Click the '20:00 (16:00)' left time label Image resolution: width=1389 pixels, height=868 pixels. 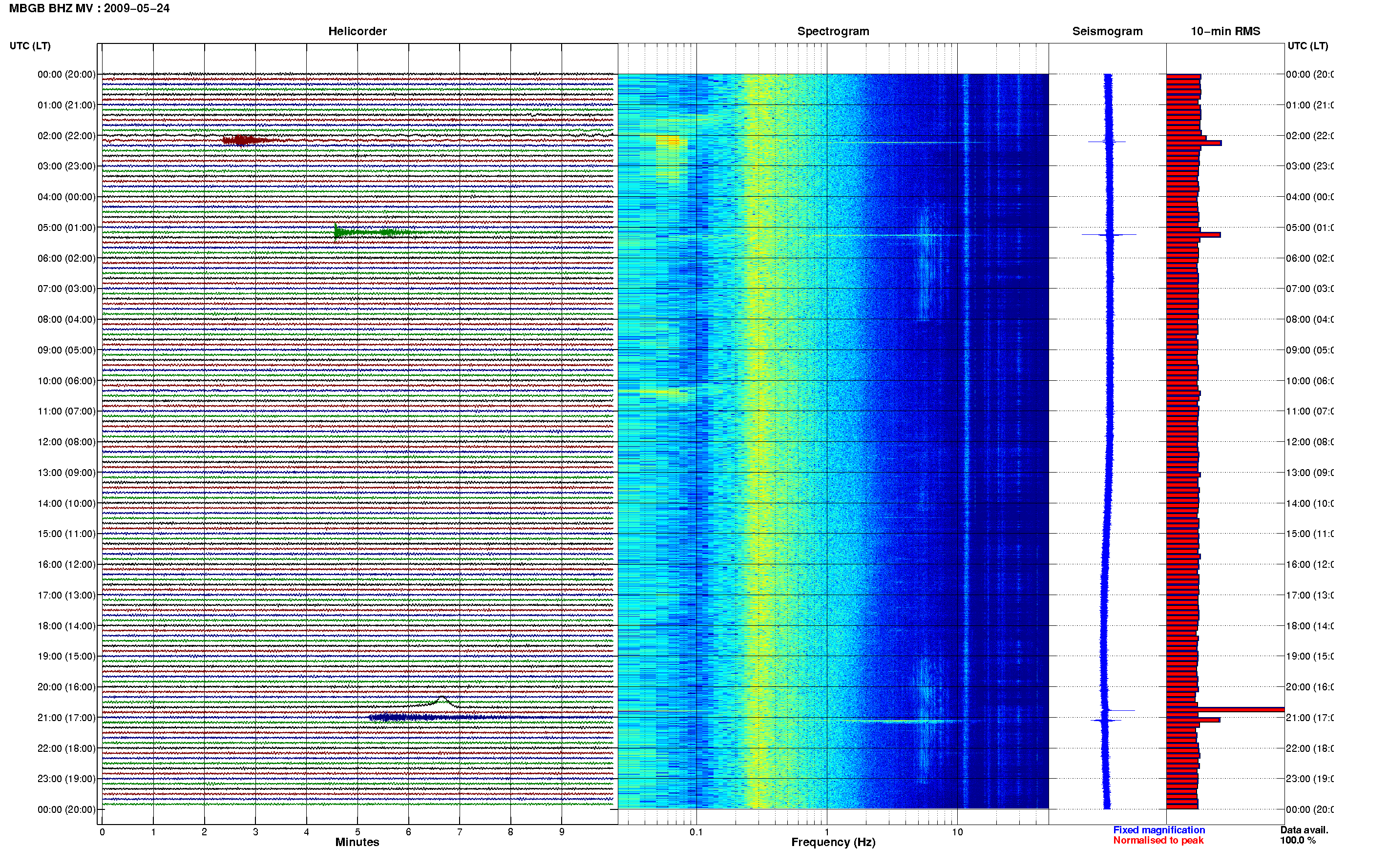pos(66,686)
